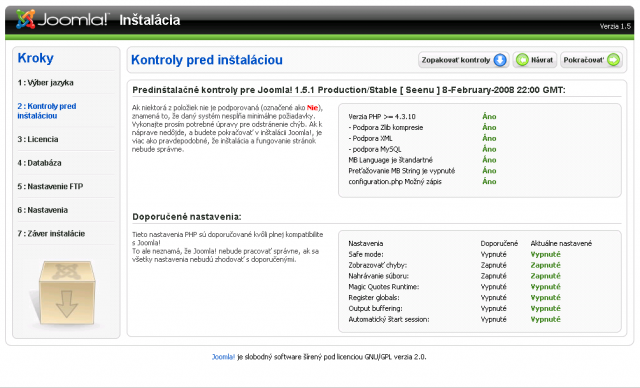Click the green forward-arrow icon on Pokračovať
Viewport: 640px width, 388px height.
pyautogui.click(x=613, y=60)
